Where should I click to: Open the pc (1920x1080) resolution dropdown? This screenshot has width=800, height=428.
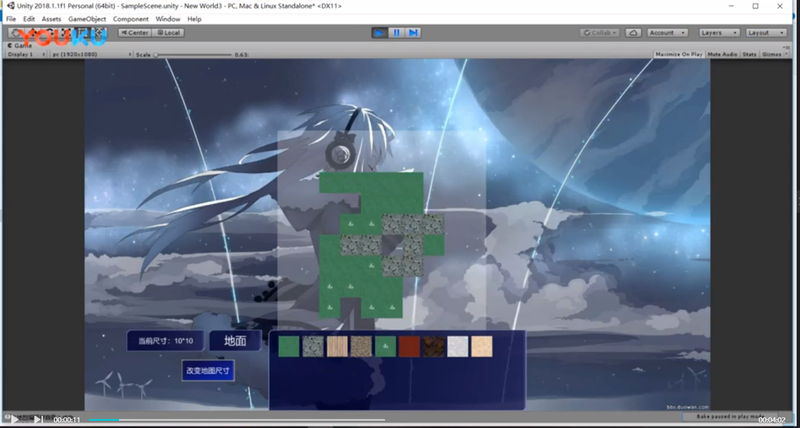(91, 54)
